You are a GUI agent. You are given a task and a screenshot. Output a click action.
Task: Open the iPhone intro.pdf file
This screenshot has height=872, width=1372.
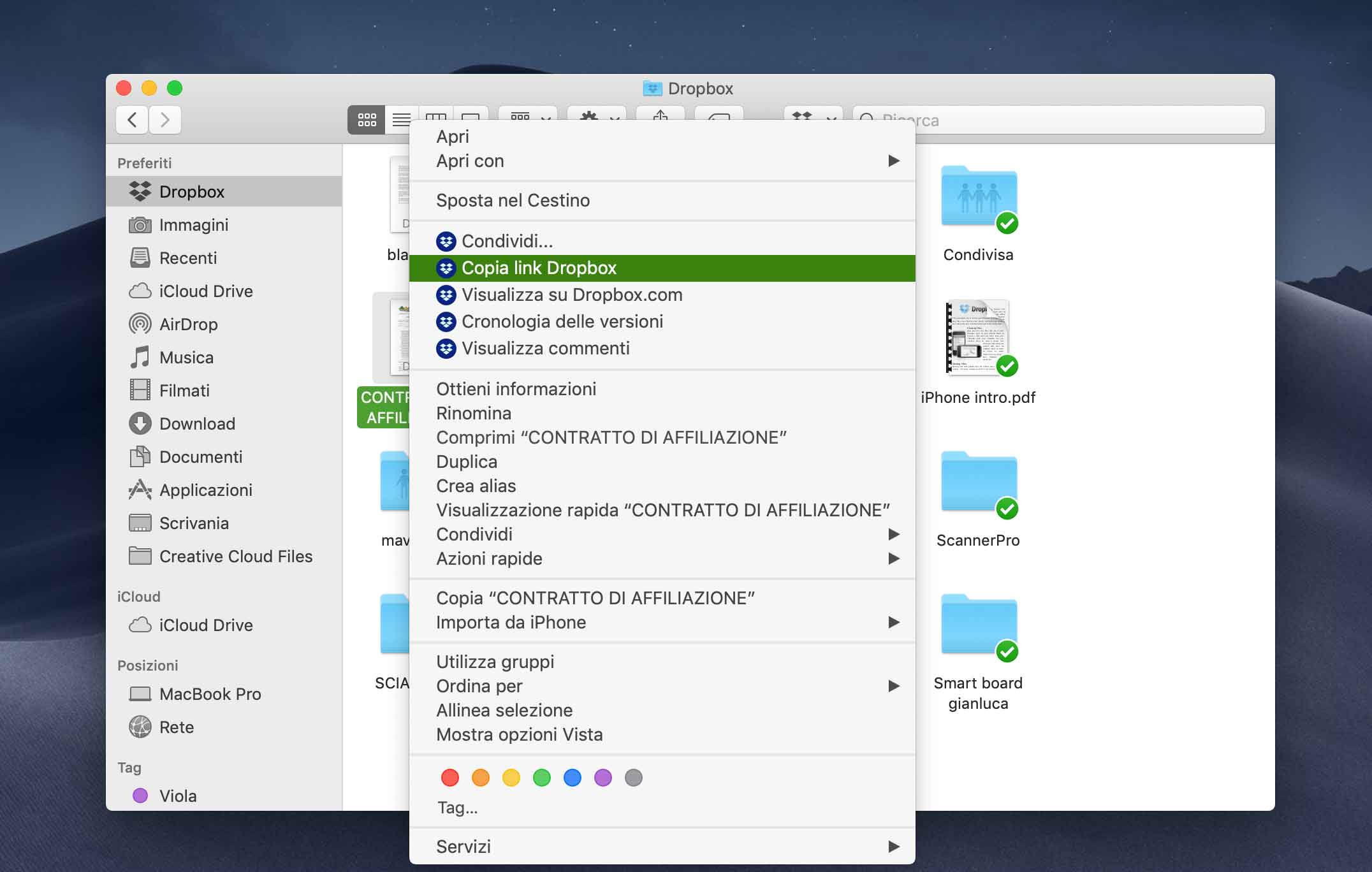click(x=978, y=339)
